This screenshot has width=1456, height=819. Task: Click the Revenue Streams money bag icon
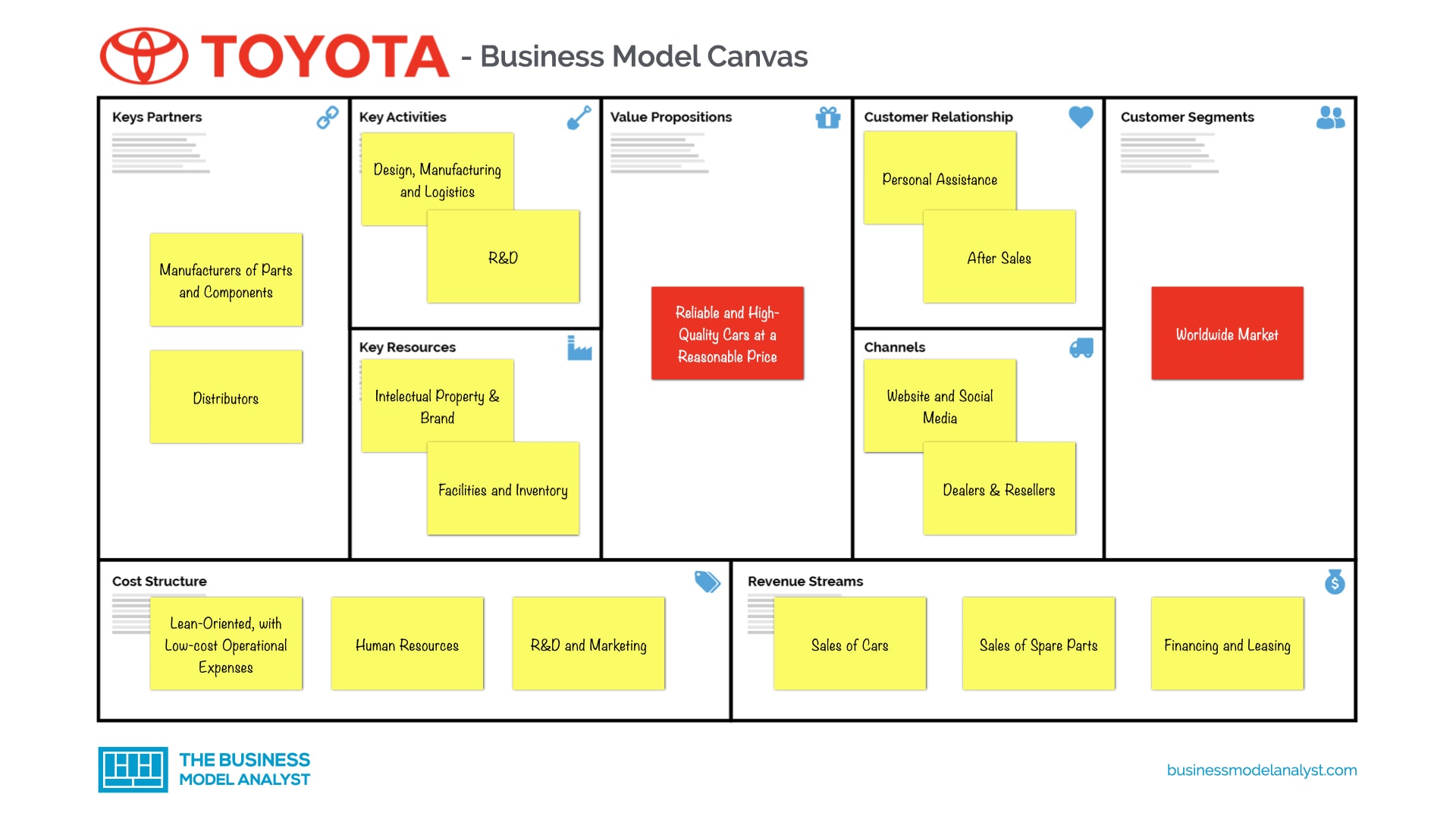coord(1334,580)
